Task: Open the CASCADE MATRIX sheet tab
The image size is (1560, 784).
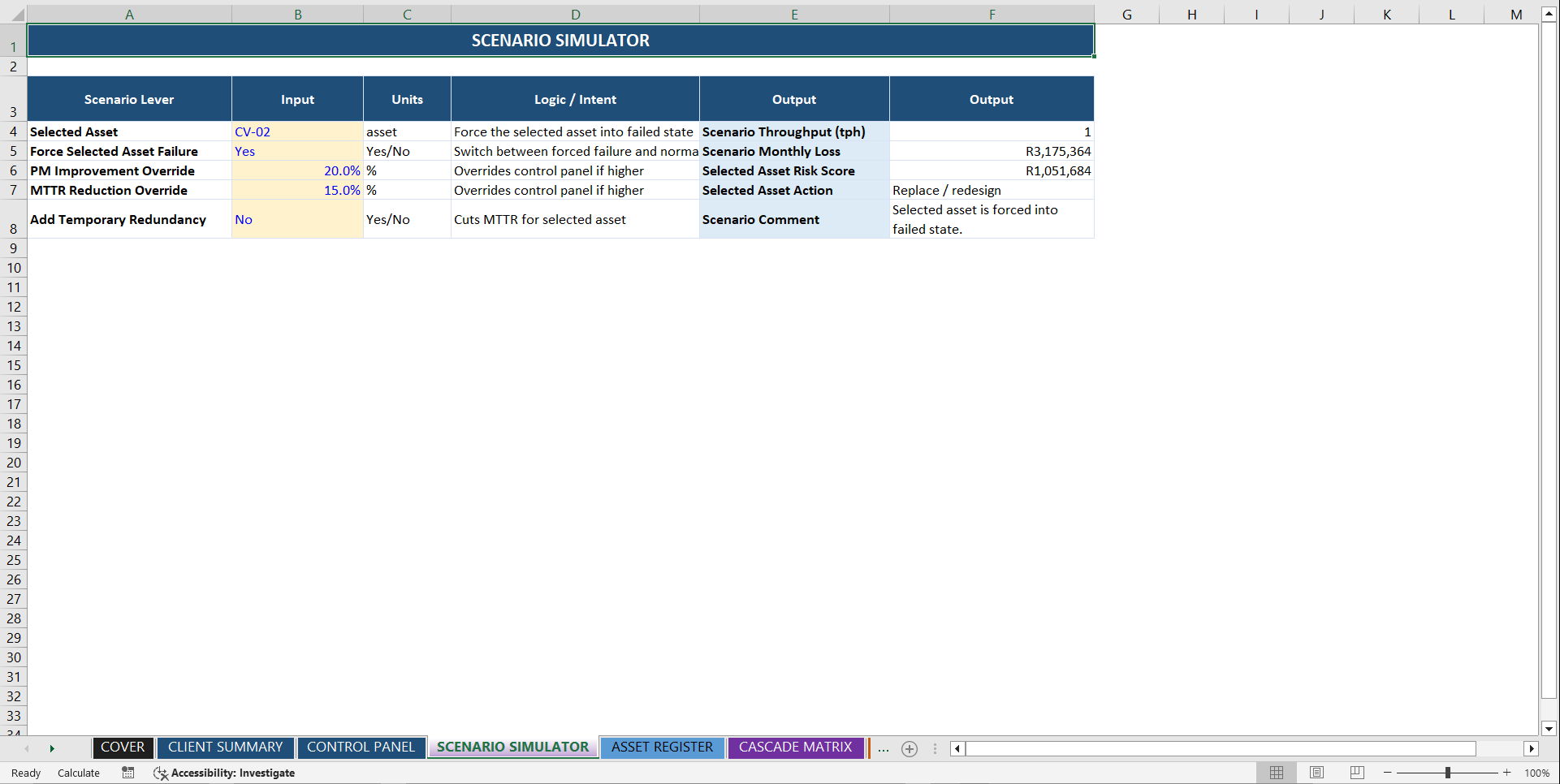Action: 795,747
